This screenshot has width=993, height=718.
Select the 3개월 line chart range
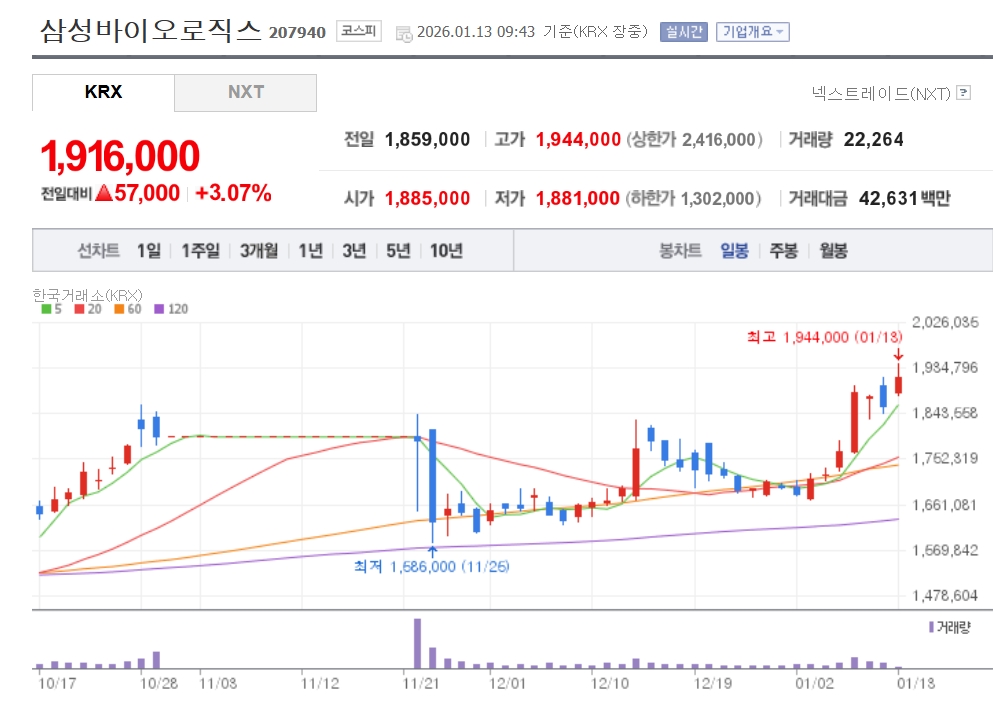coord(258,251)
